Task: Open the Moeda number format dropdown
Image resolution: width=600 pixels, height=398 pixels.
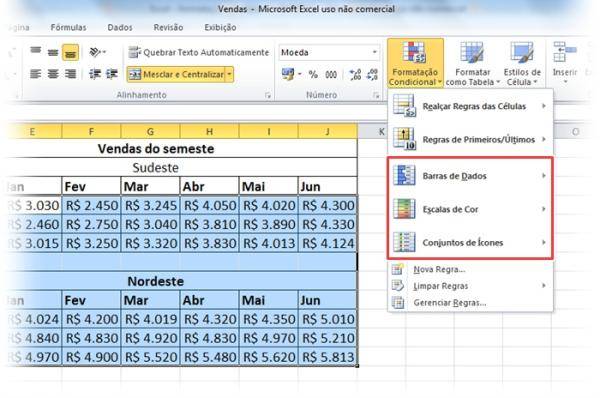Action: tap(329, 52)
